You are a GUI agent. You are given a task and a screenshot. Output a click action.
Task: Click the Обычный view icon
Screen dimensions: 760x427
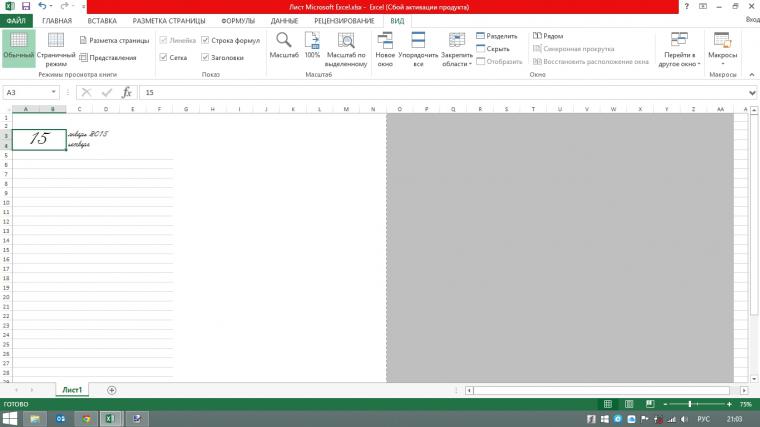[x=17, y=43]
